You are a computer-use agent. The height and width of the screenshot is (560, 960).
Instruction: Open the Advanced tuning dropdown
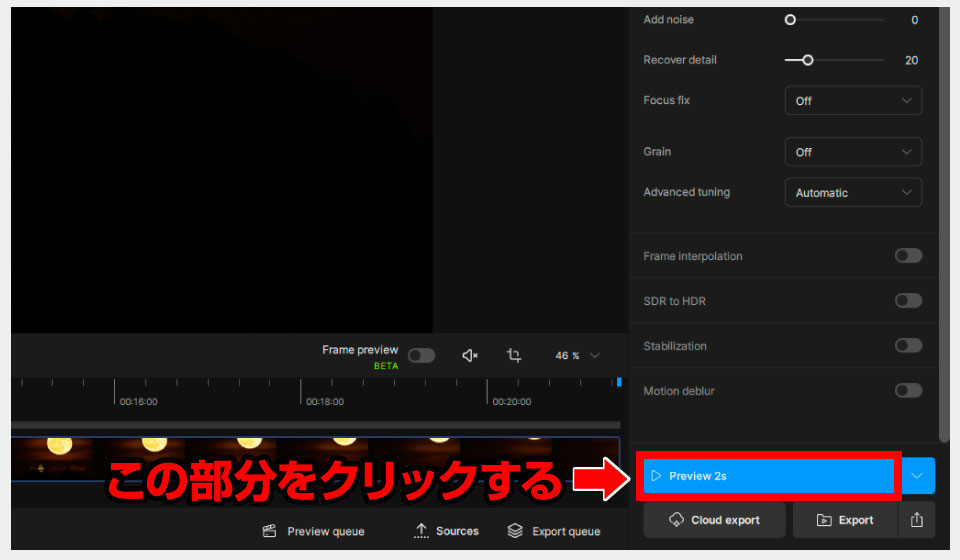853,193
